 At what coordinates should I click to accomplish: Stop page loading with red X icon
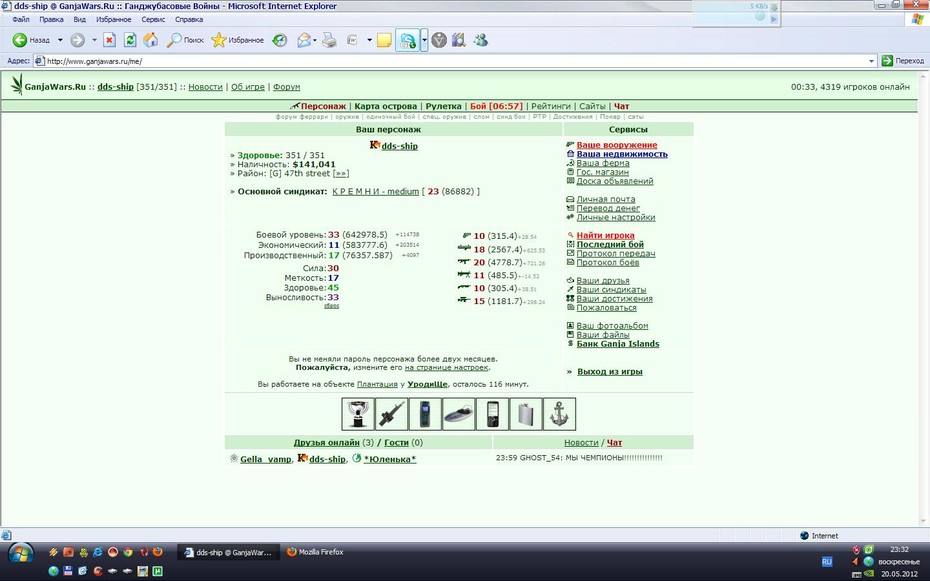[x=109, y=40]
